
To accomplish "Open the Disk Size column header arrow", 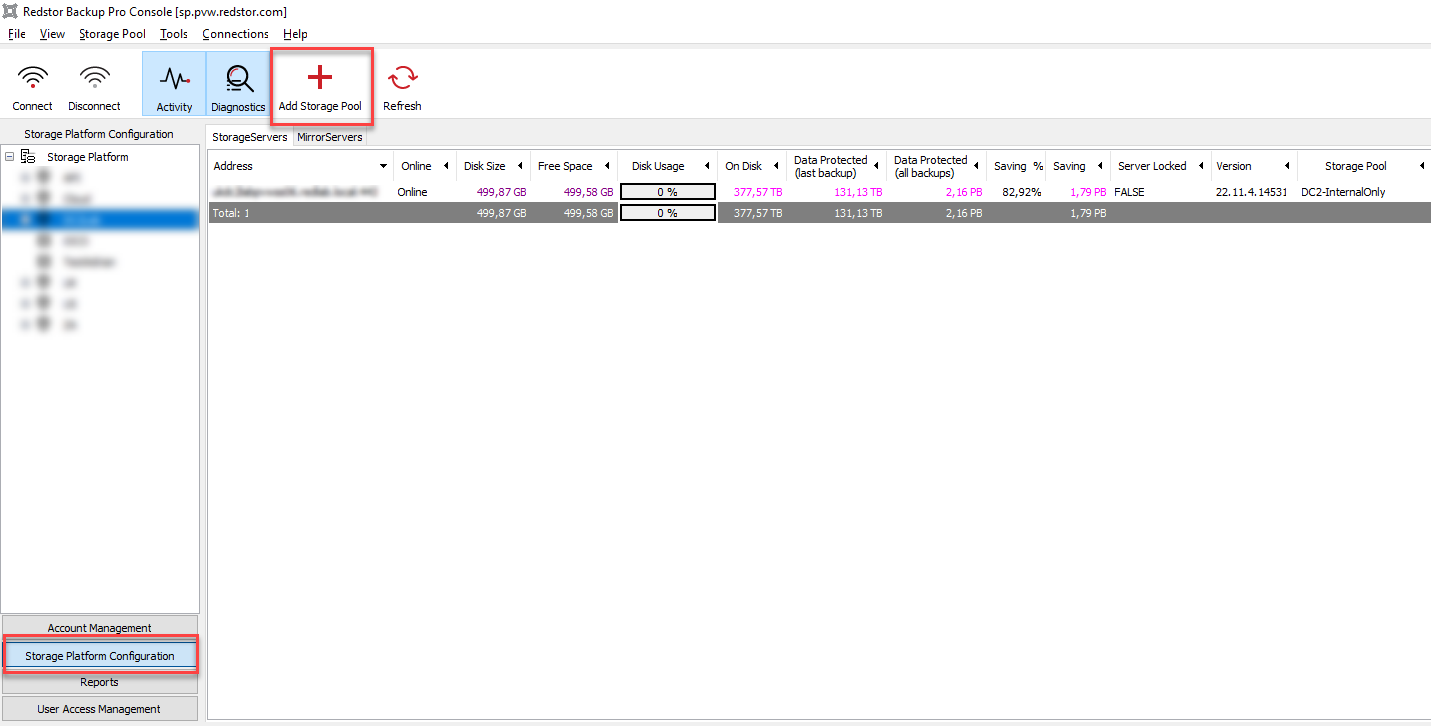I will [520, 166].
